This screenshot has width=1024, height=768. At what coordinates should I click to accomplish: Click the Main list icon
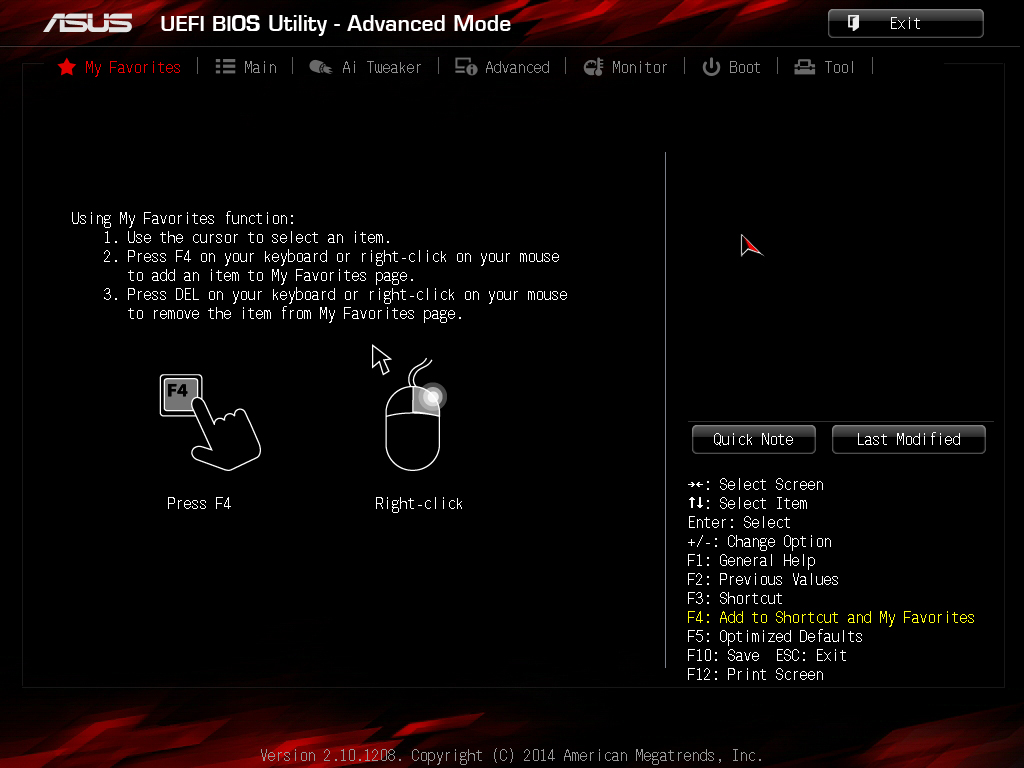point(225,67)
